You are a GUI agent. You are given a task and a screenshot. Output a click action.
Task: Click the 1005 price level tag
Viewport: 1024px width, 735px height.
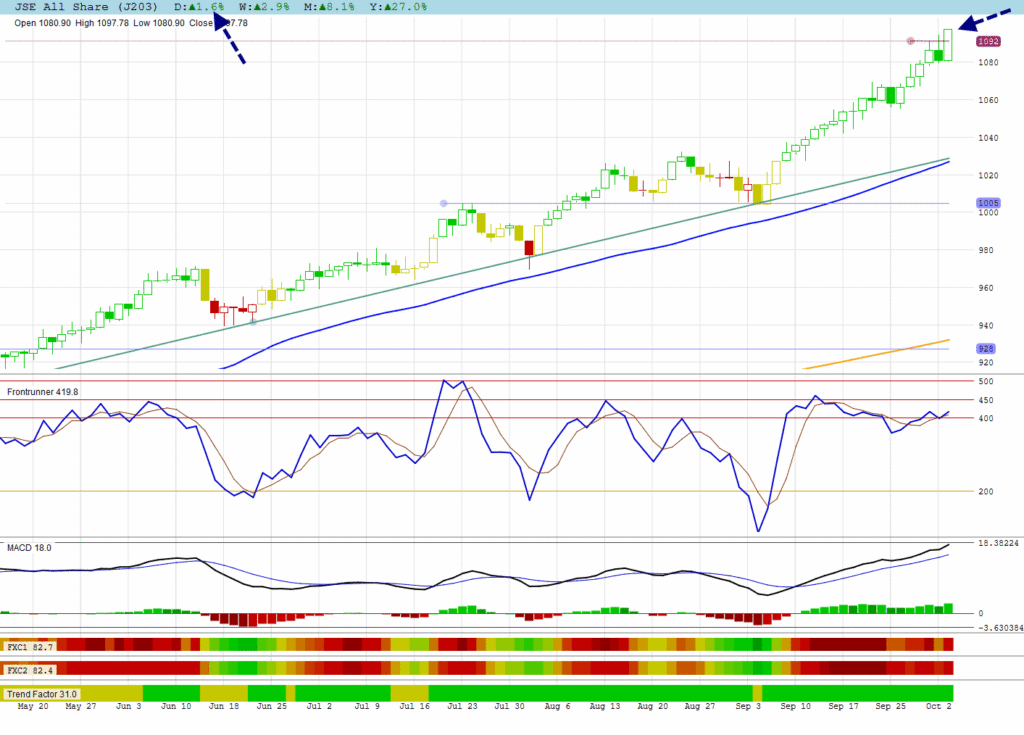(x=987, y=203)
